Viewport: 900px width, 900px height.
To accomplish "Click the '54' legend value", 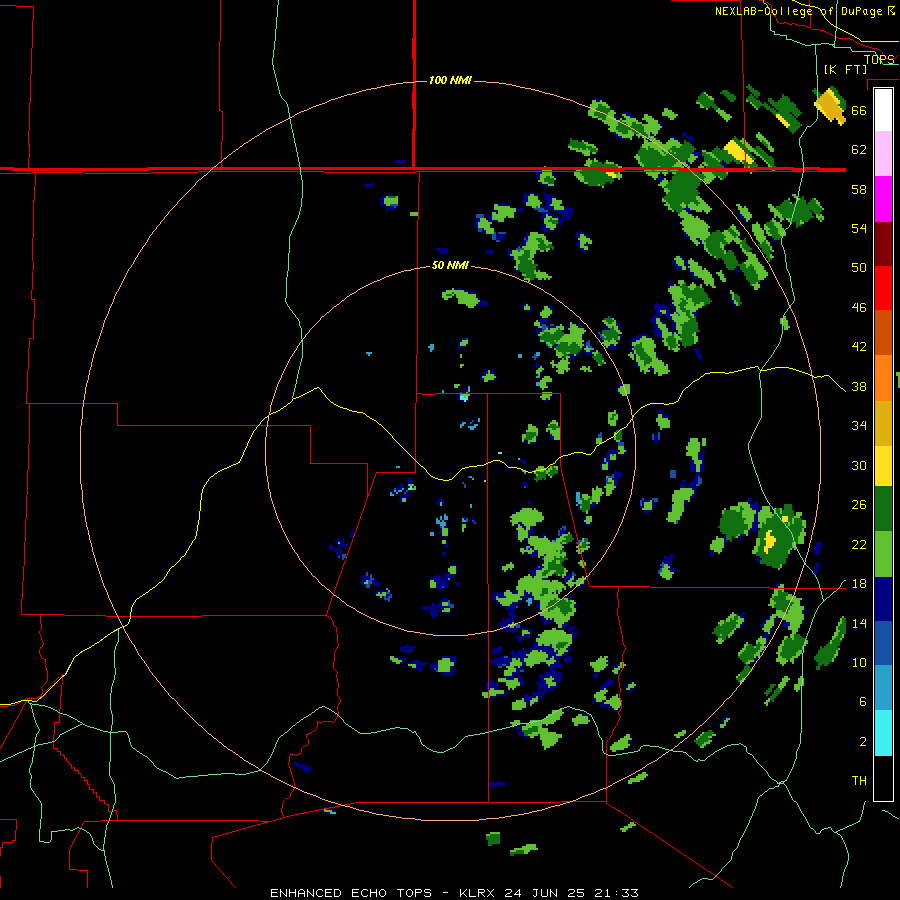I will point(859,228).
